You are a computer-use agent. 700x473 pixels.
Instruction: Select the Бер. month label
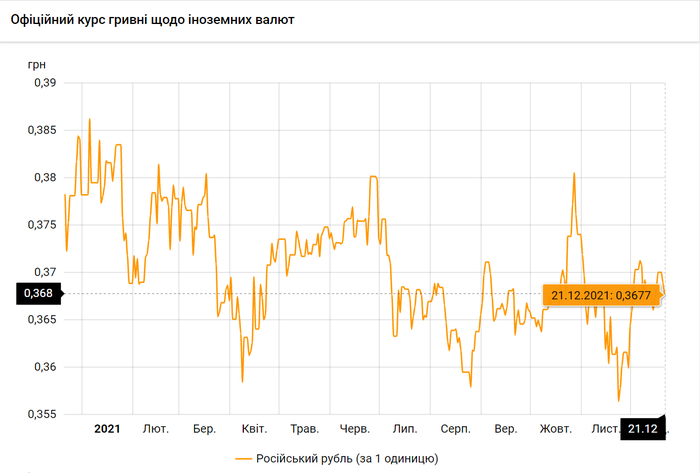pyautogui.click(x=204, y=429)
